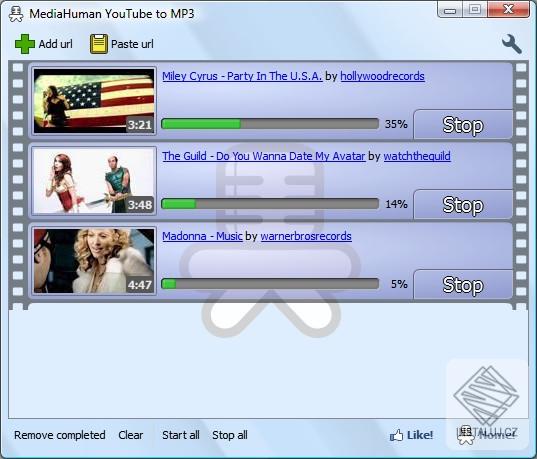This screenshot has height=459, width=537.
Task: Click Start all
Action: click(x=180, y=435)
